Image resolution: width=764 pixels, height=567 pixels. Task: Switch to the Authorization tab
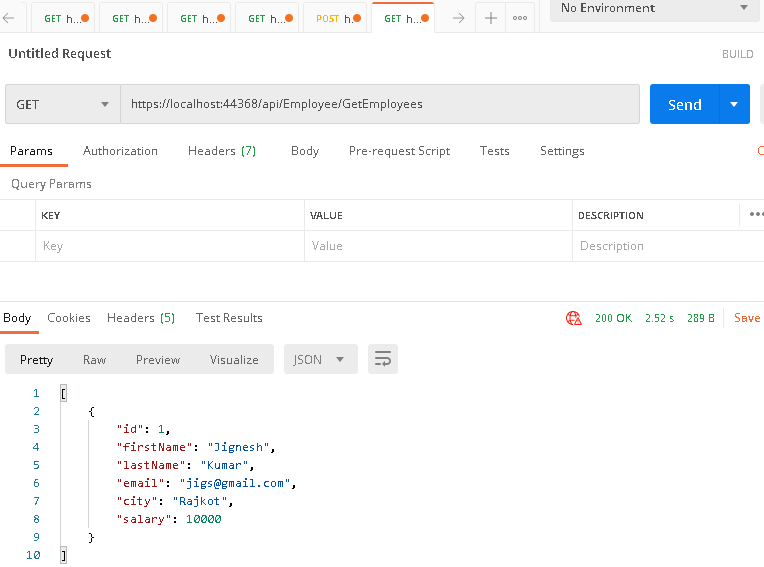click(x=120, y=151)
